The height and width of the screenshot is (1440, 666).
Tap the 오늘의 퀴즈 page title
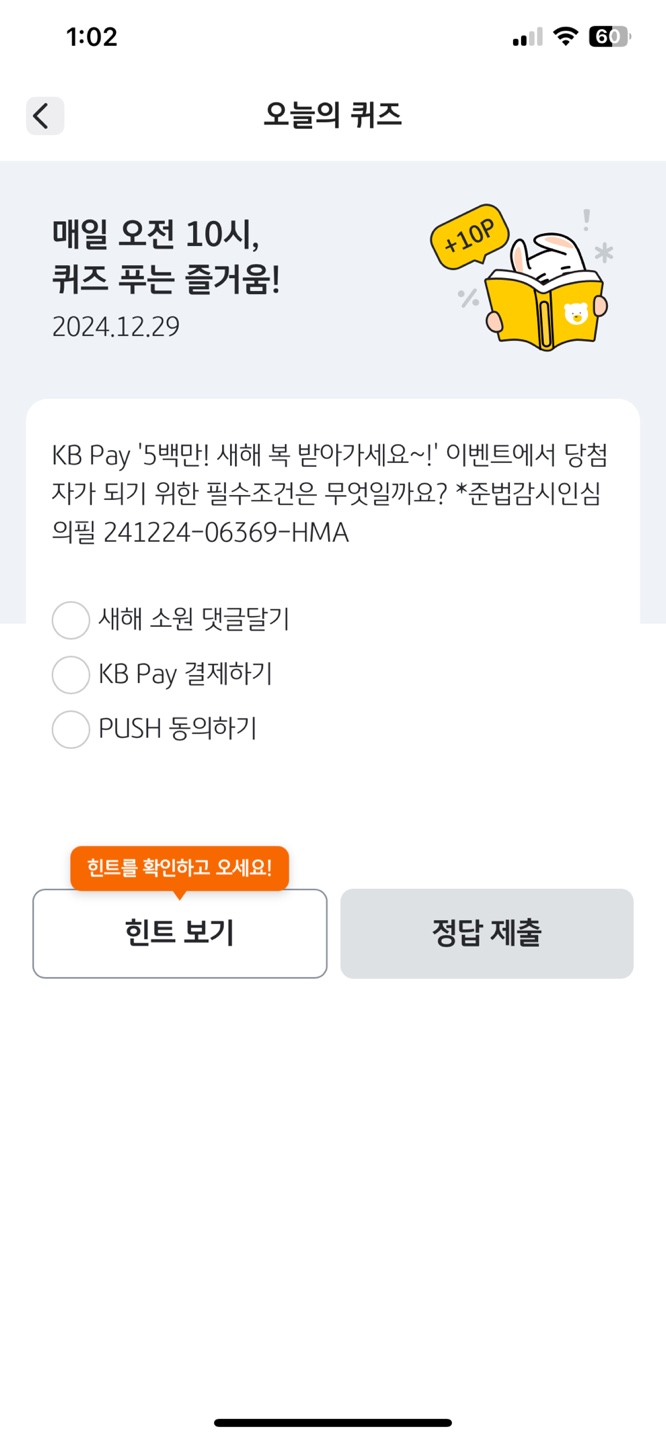tap(333, 116)
